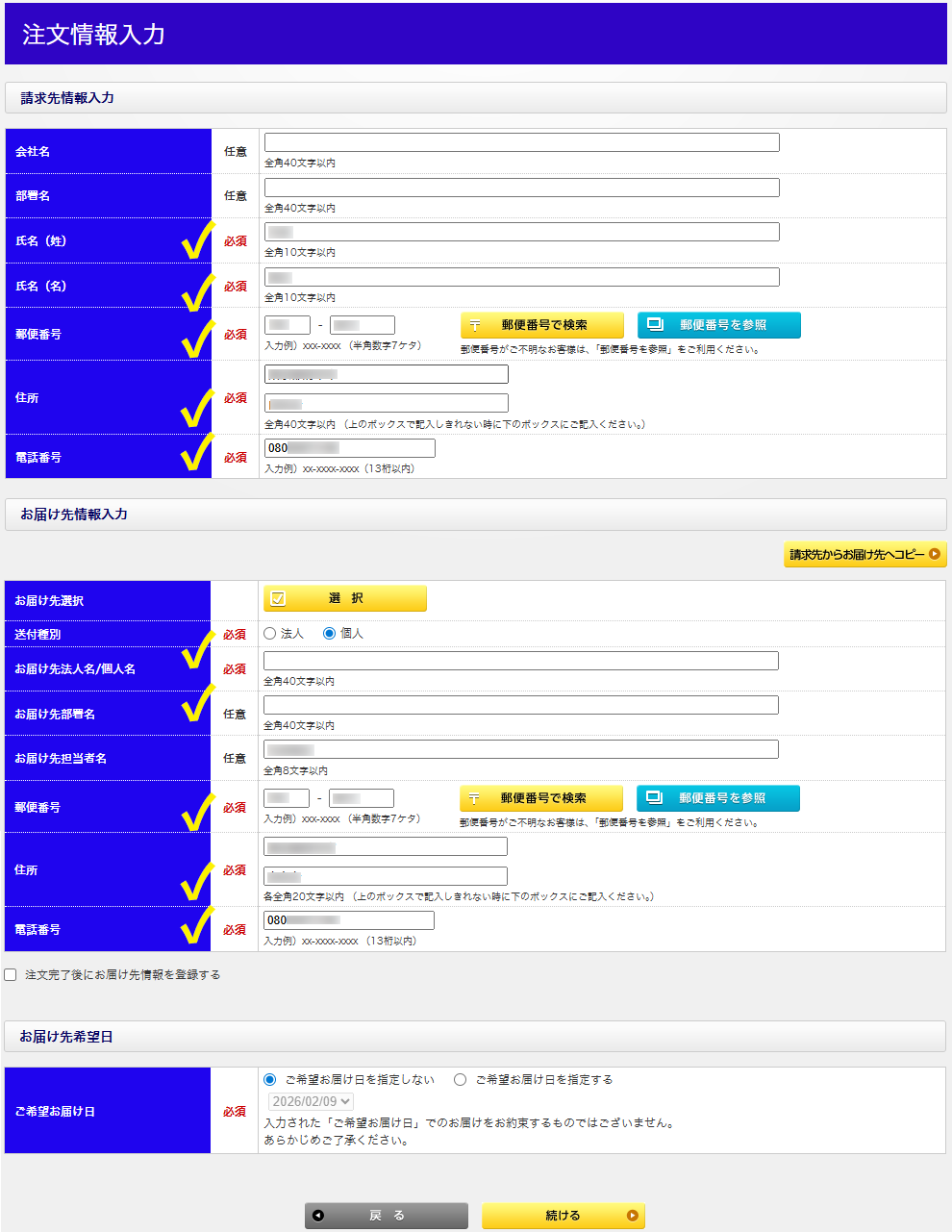The width and height of the screenshot is (952, 1232).
Task: Click the delivery postal code search button
Action: tap(540, 798)
